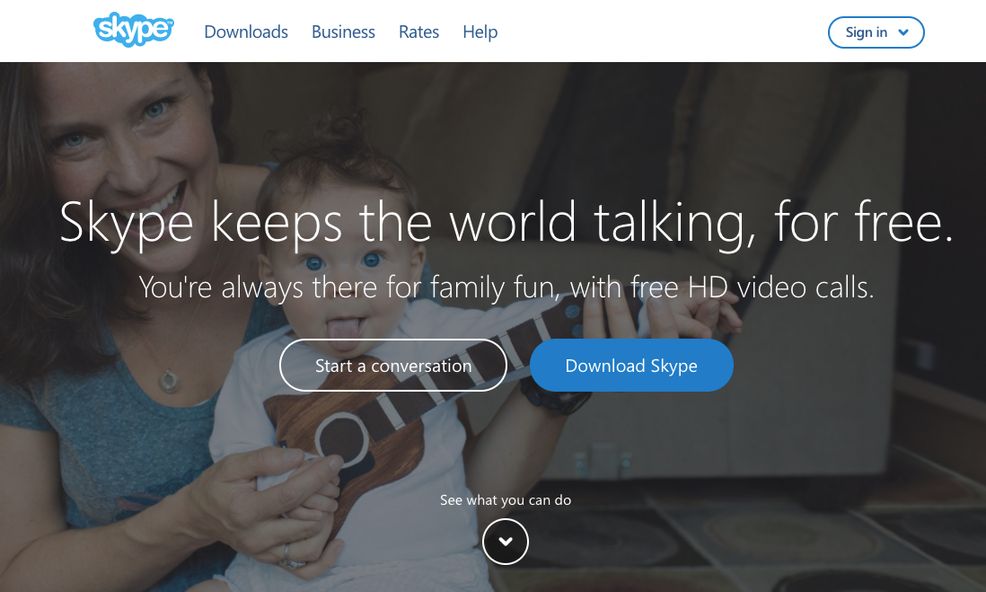Click the Skype logo
The width and height of the screenshot is (986, 592).
(133, 30)
